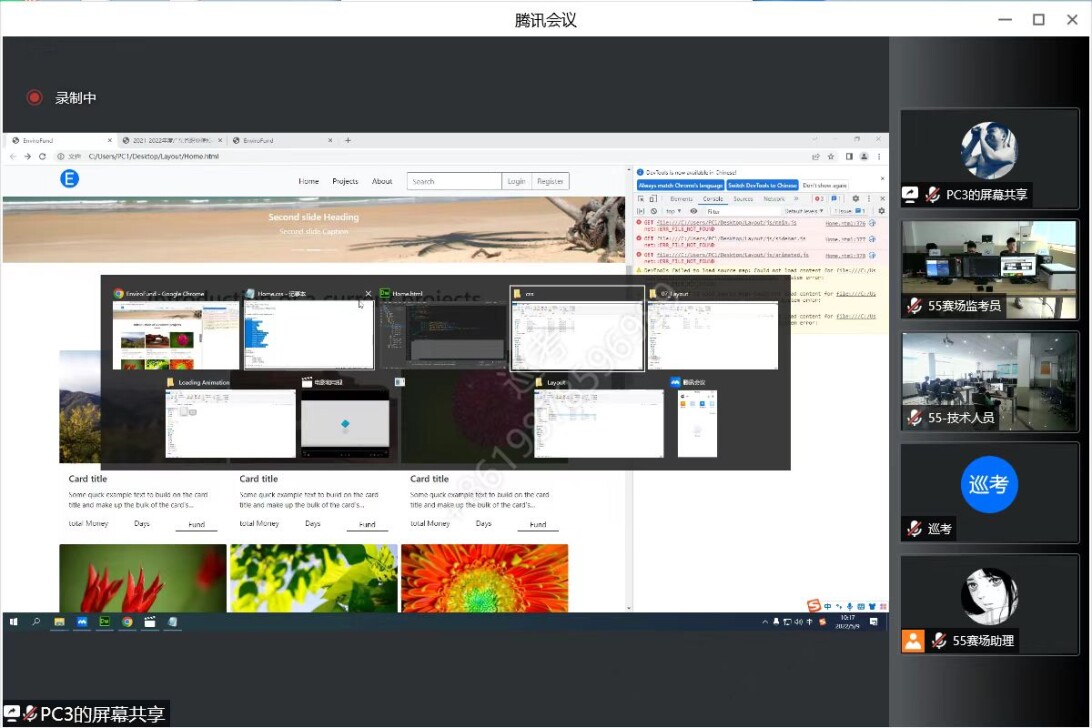
Task: Click the Login button in the navbar
Action: tap(516, 181)
